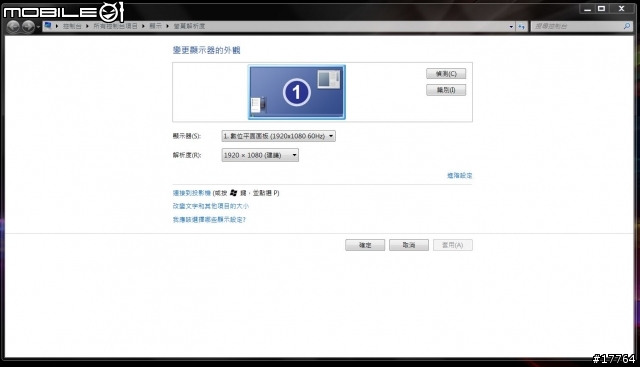640x367 pixels.
Task: Select 所有控制台項目 breadcrumb item
Action: [x=116, y=26]
